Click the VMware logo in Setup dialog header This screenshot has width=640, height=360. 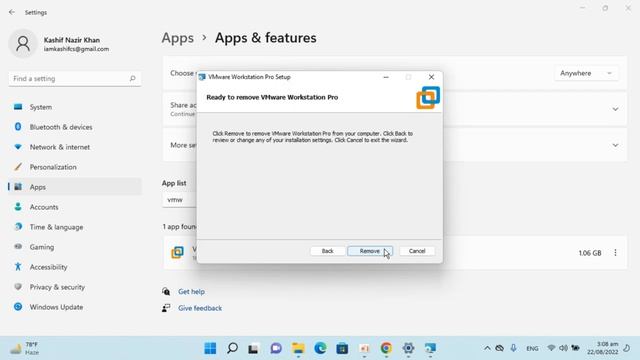tap(428, 98)
